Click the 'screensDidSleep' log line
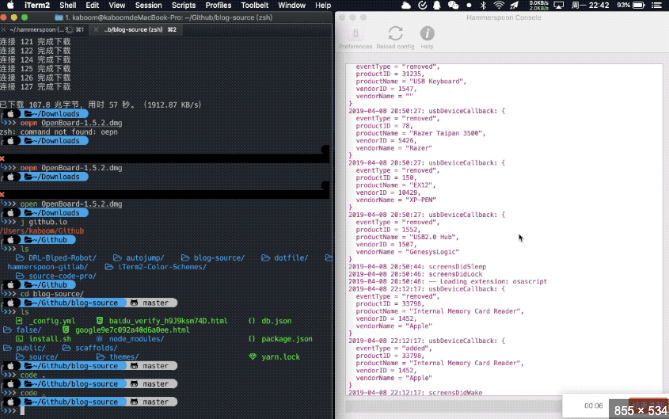The width and height of the screenshot is (669, 419). click(x=417, y=267)
